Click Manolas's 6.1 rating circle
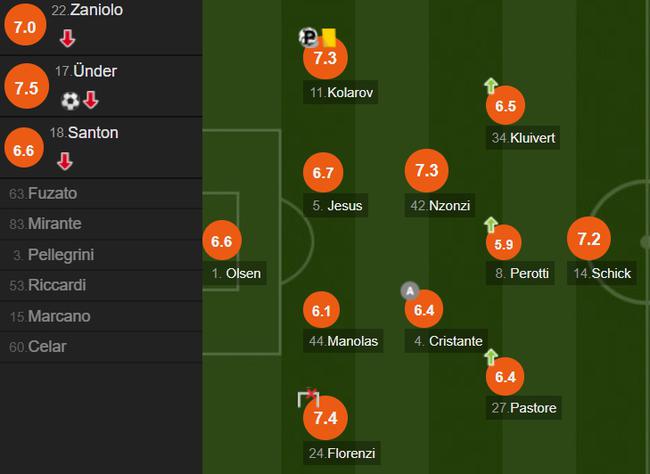Image resolution: width=650 pixels, height=474 pixels. [321, 310]
